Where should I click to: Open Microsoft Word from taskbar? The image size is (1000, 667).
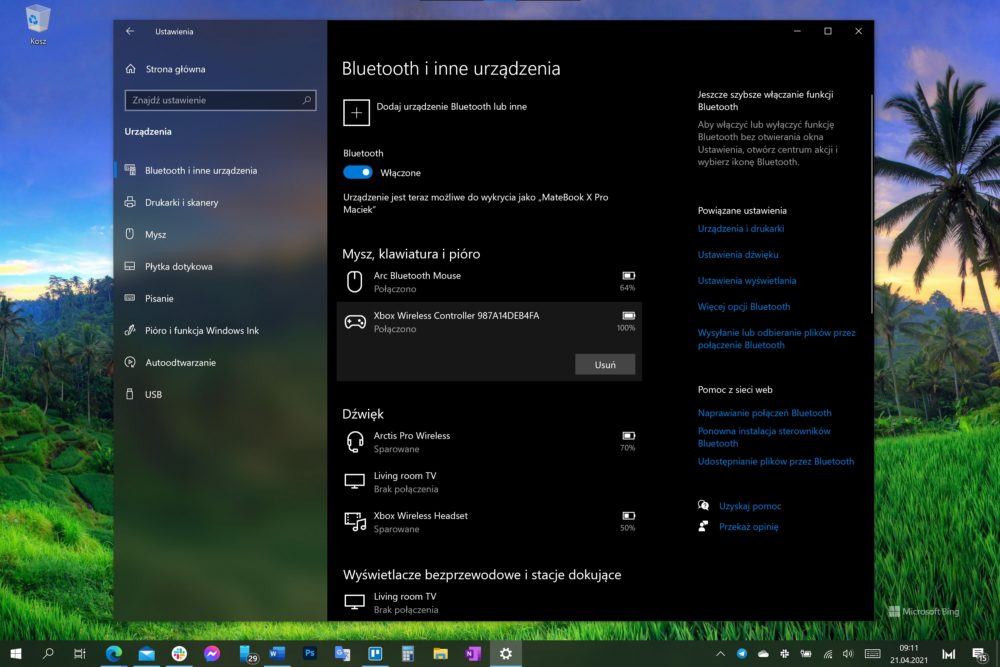click(x=277, y=654)
